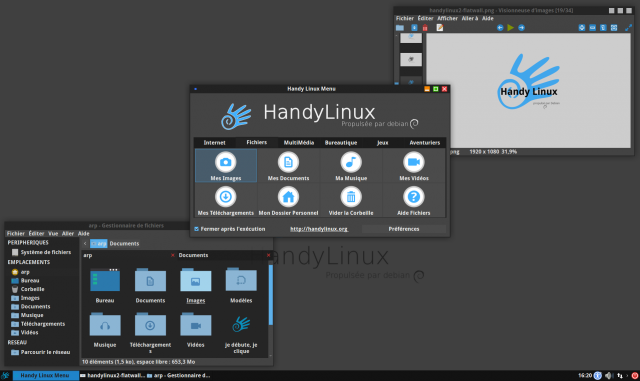This screenshot has width=640, height=381.
Task: Select second thumbnail in image viewer sidebar
Action: [411, 60]
